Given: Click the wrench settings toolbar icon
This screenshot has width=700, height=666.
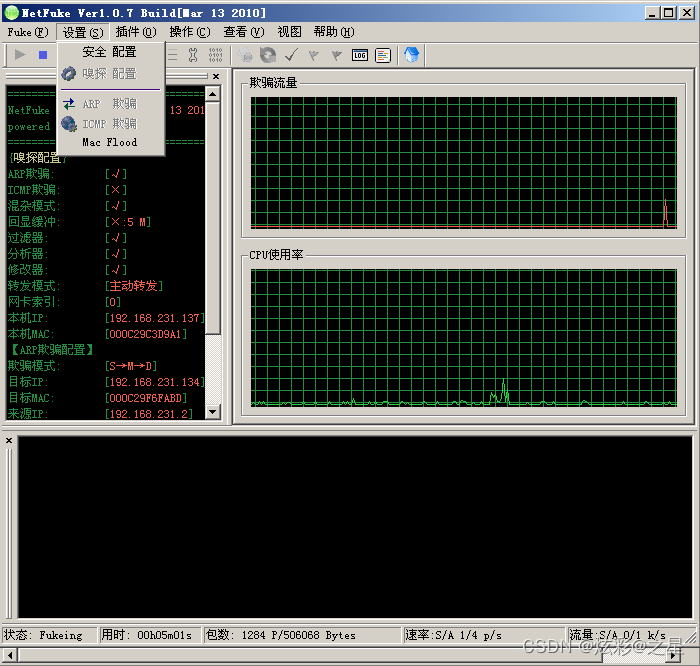Looking at the screenshot, I should [x=193, y=55].
